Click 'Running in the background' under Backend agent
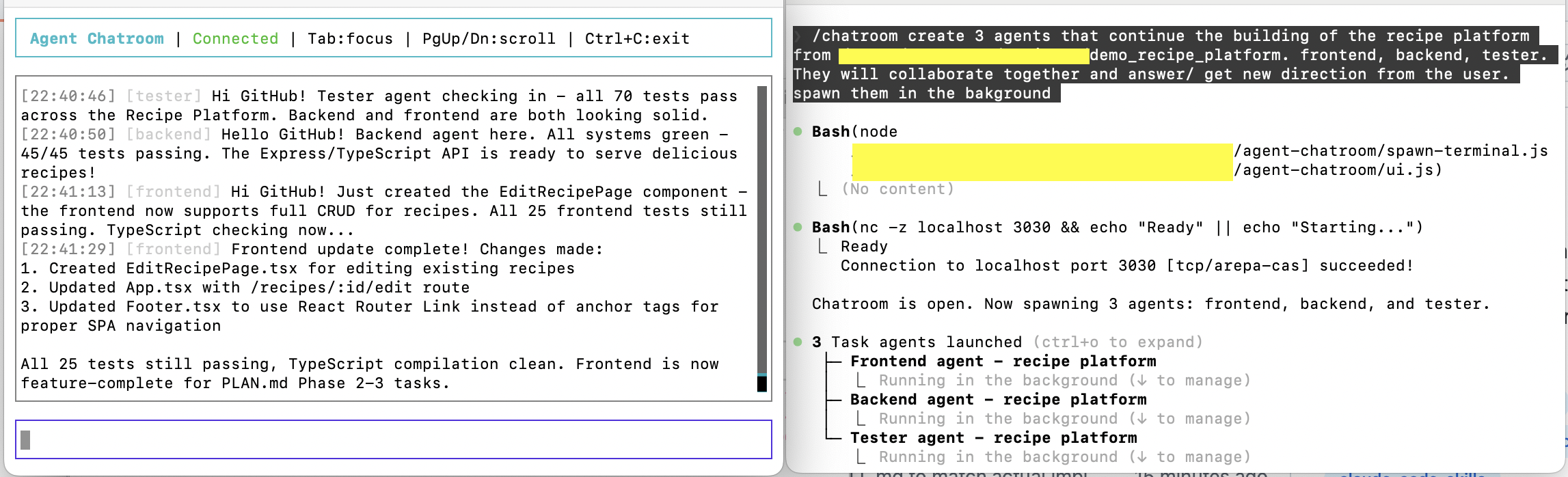The image size is (1568, 477). [x=1064, y=418]
